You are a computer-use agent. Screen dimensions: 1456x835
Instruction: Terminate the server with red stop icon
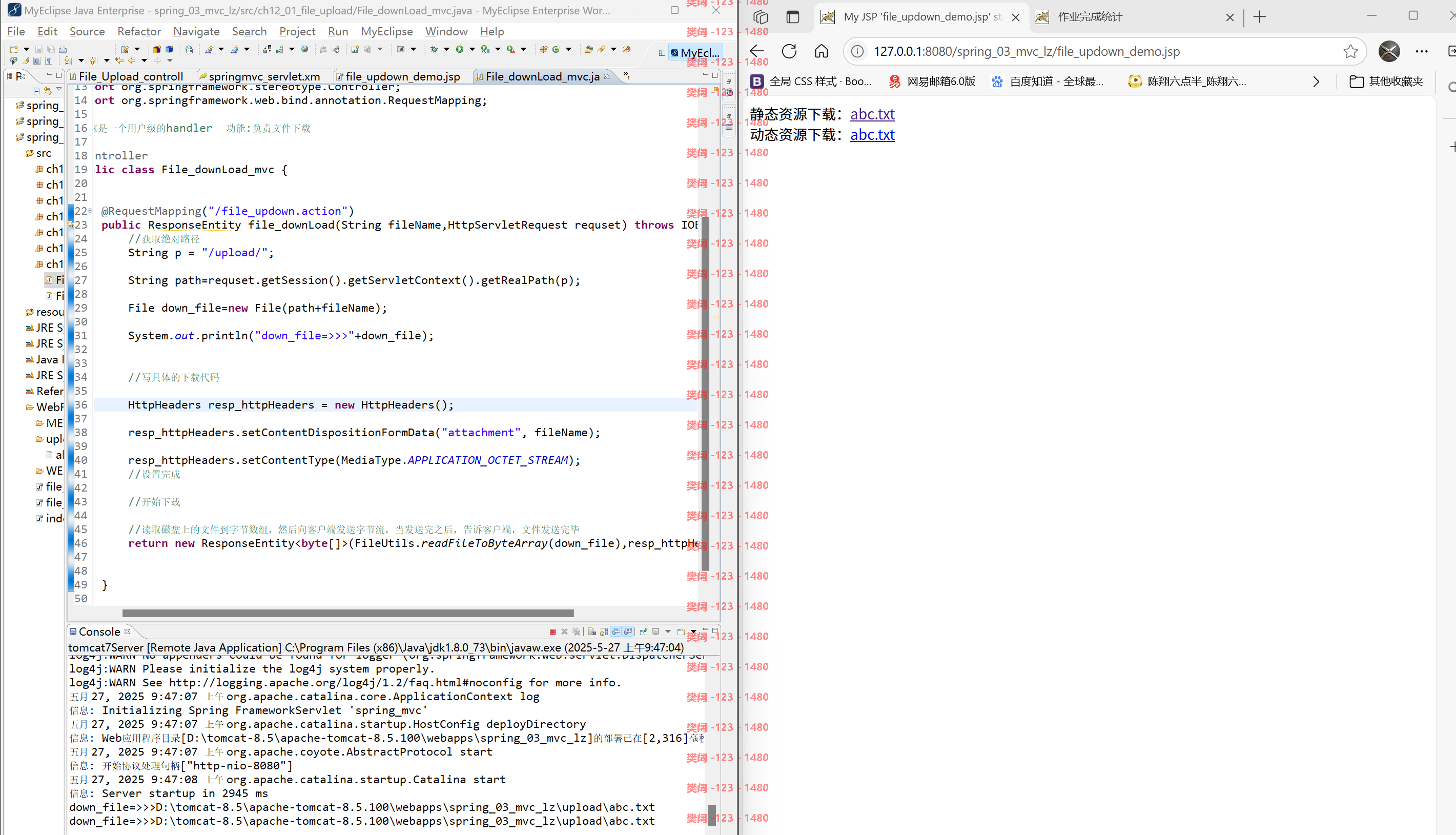[x=552, y=632]
